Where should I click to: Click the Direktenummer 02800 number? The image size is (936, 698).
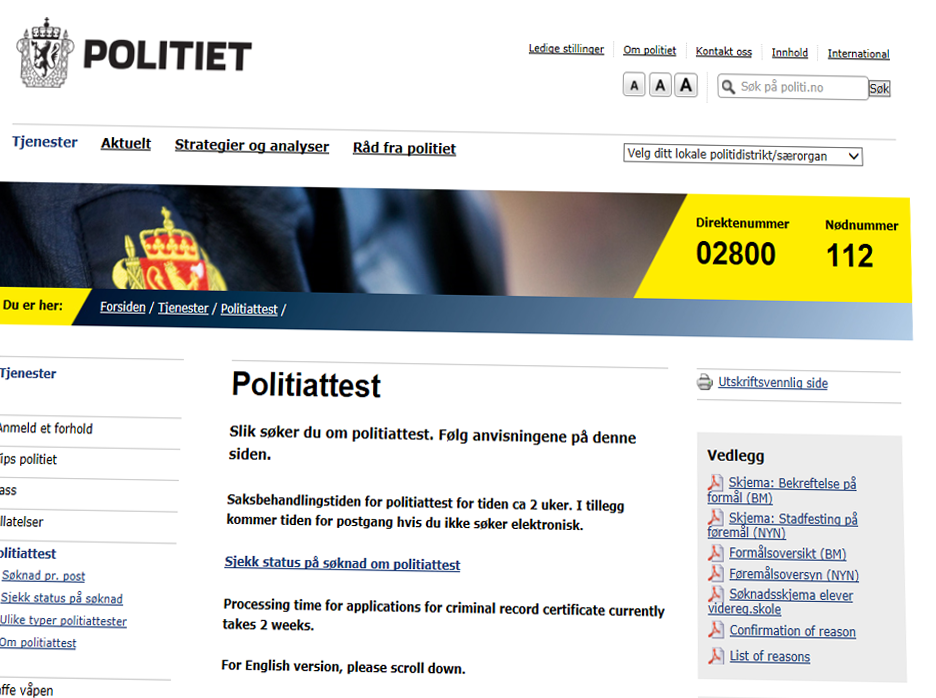coord(735,254)
